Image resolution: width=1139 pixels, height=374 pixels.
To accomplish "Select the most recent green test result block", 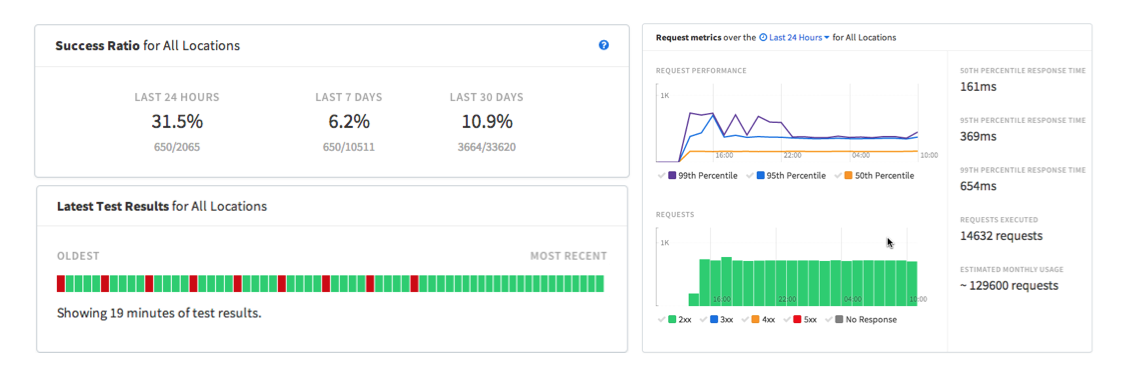I will click(600, 284).
